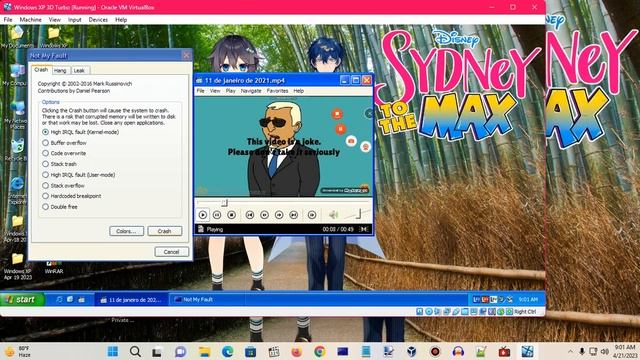
Task: Switch to 11 de janeiro taskbar item
Action: (x=131, y=300)
